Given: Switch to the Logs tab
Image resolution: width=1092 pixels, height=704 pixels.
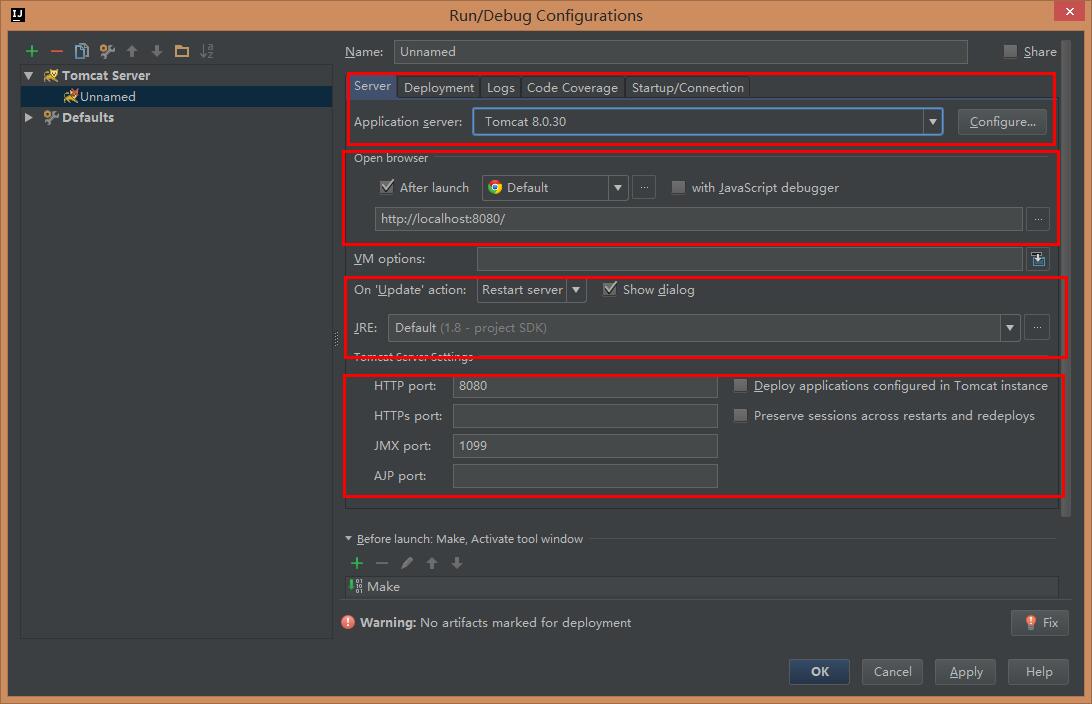Looking at the screenshot, I should tap(501, 88).
